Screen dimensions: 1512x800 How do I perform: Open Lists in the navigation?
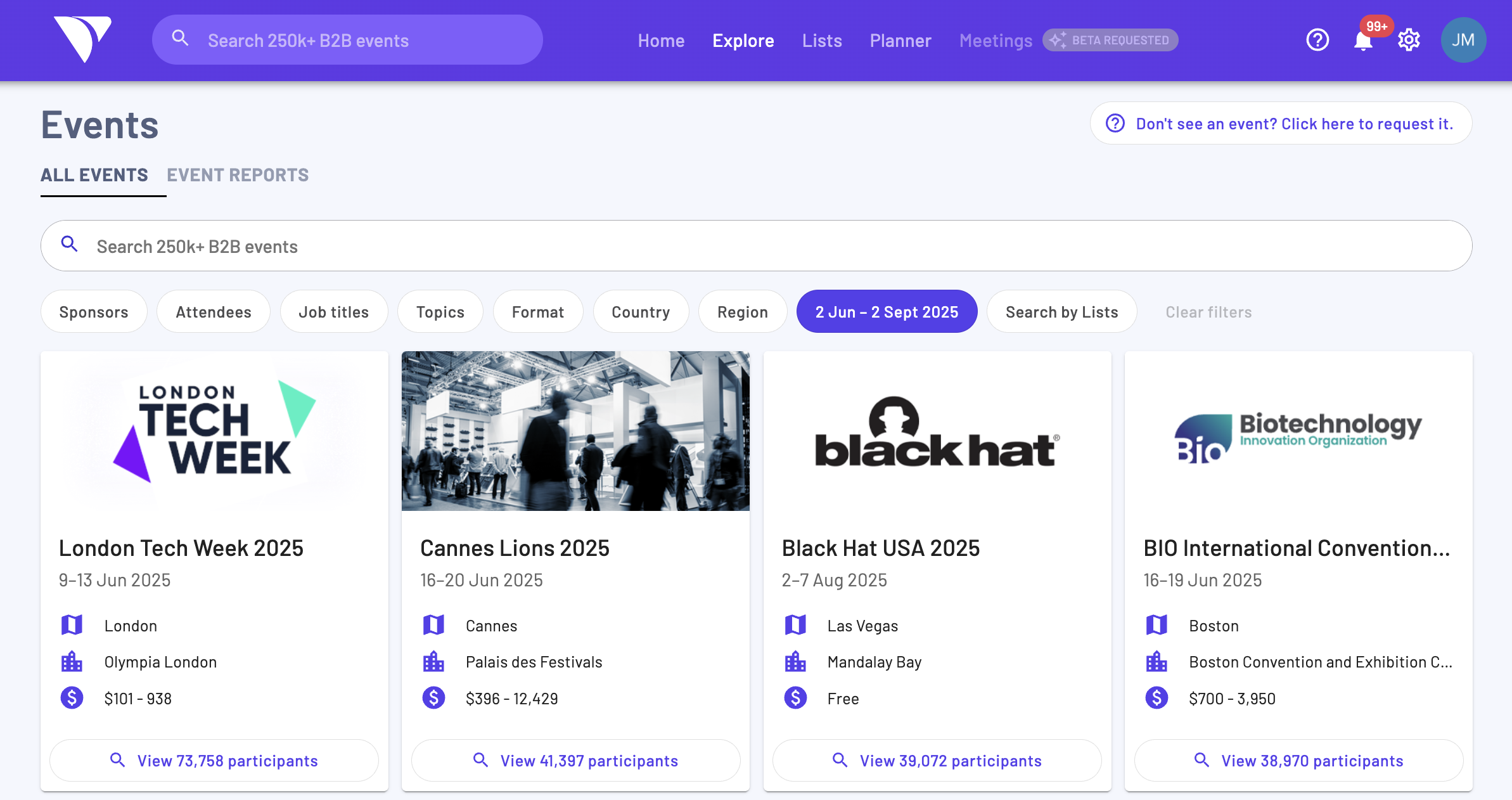click(822, 41)
